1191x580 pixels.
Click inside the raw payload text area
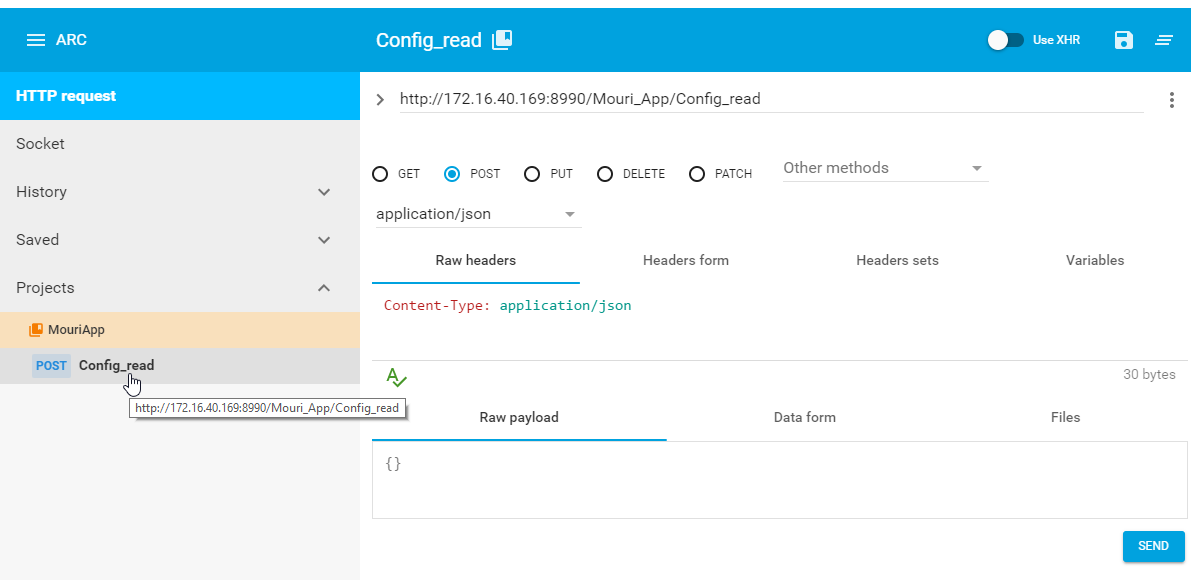coord(779,483)
